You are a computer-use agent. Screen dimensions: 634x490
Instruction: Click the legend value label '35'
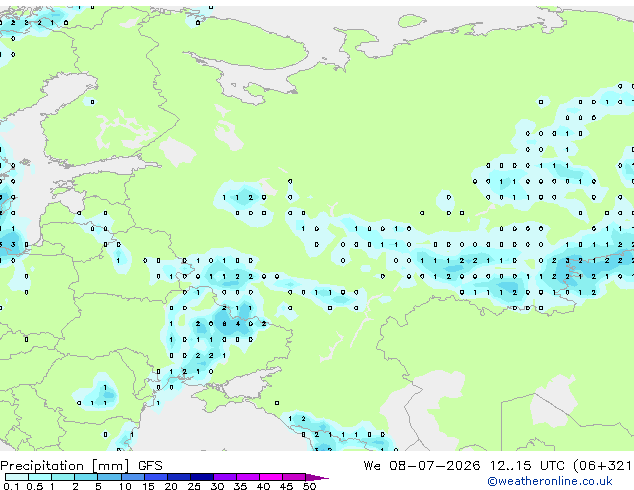coord(240,486)
